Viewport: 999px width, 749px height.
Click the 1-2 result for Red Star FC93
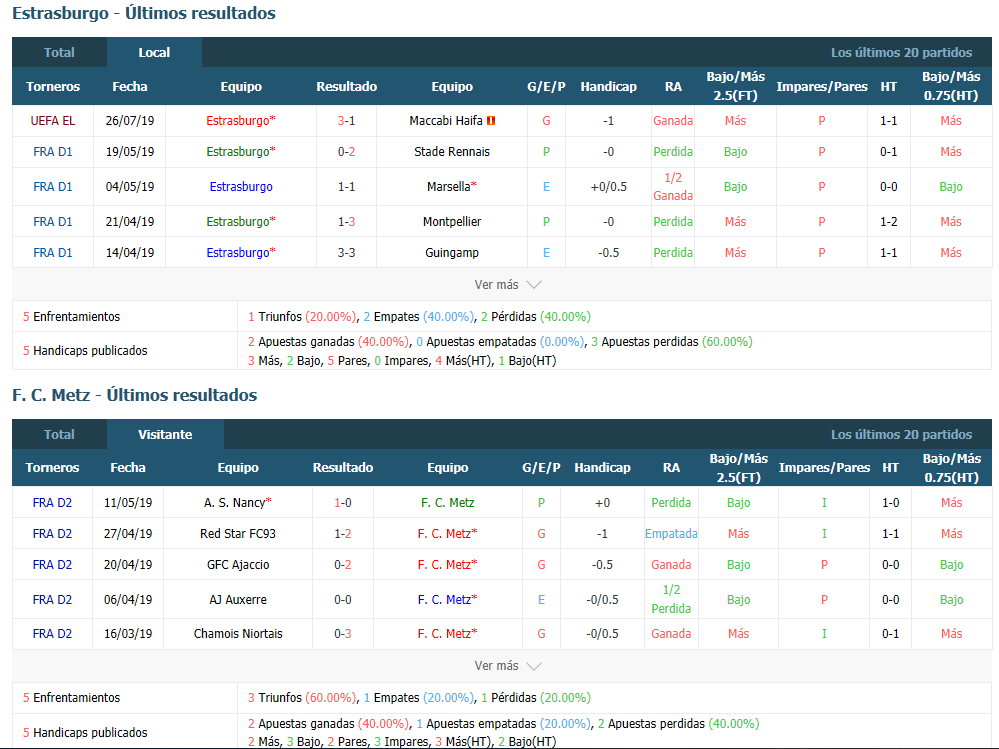coord(343,533)
